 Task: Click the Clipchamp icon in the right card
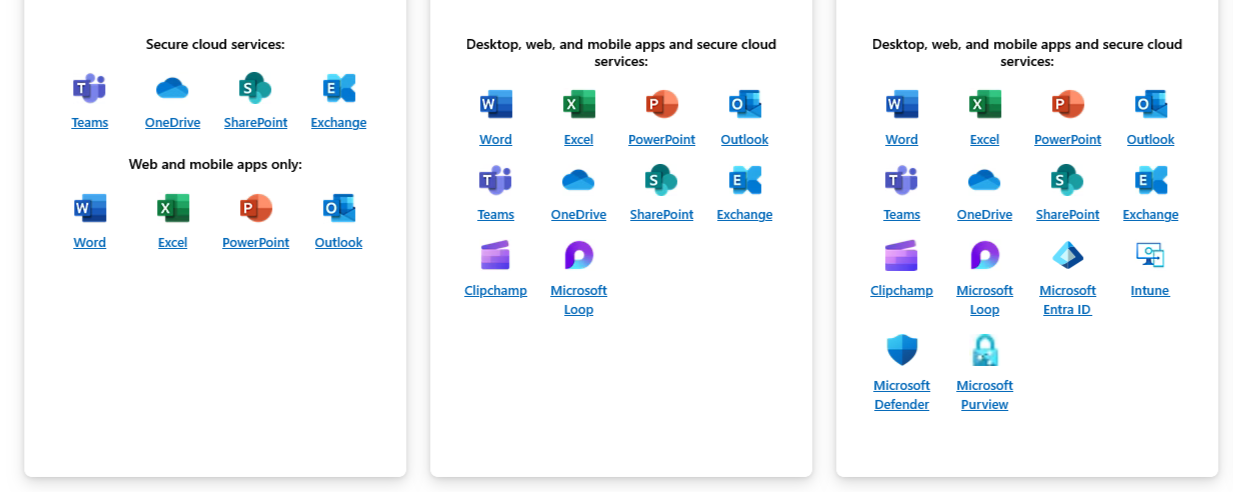click(902, 255)
